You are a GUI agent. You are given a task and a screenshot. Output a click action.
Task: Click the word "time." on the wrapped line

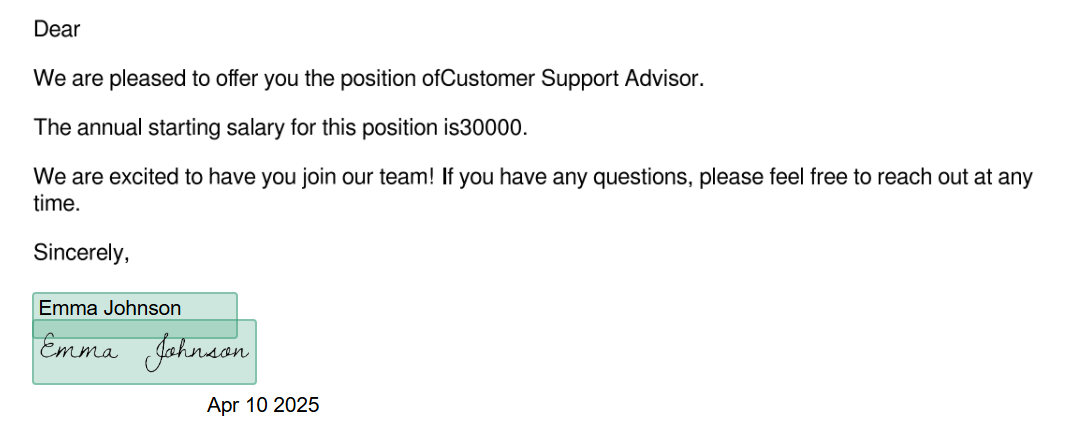pos(57,204)
